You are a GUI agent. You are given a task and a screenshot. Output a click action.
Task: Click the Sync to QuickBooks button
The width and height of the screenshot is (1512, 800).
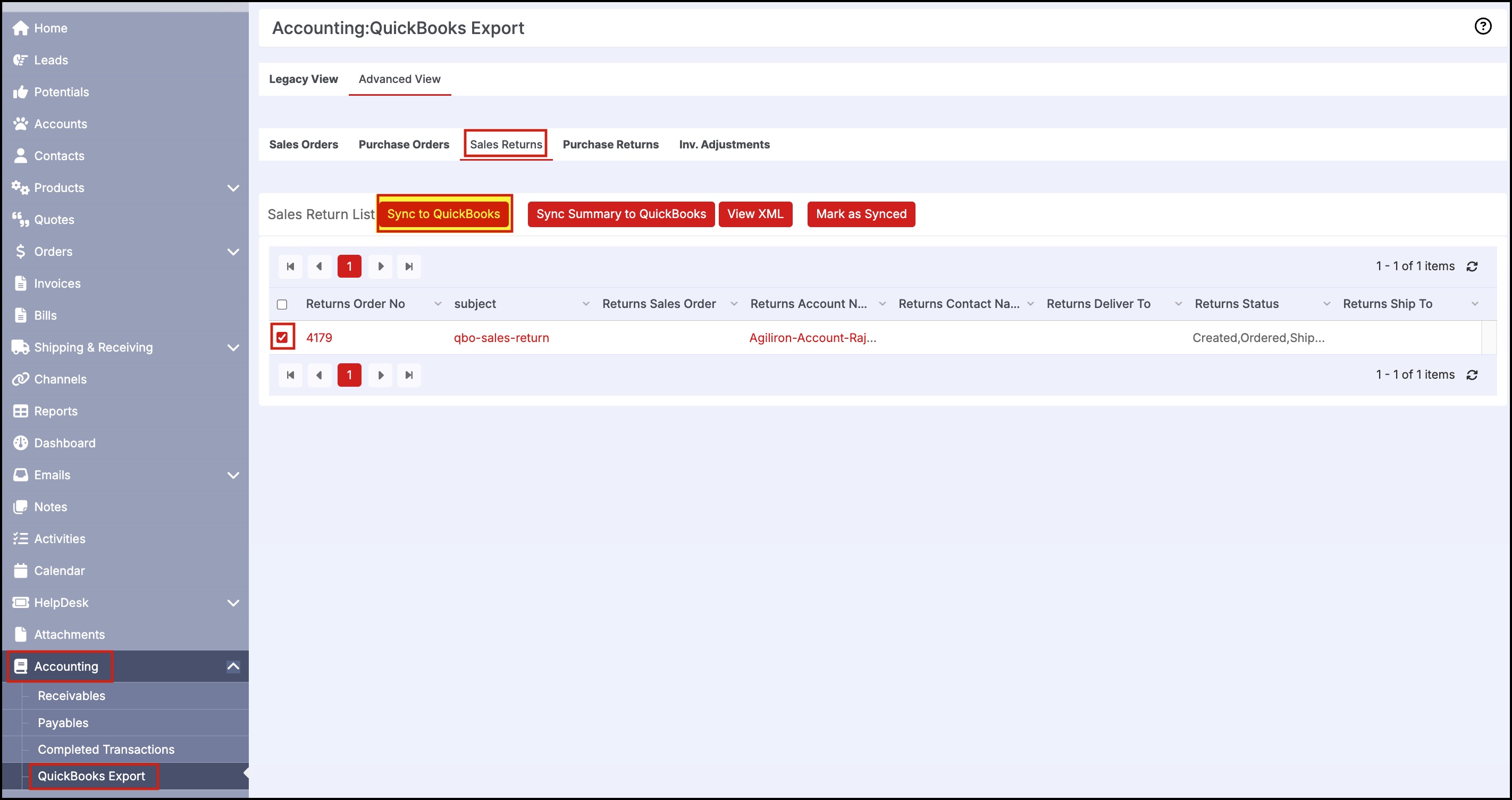443,214
